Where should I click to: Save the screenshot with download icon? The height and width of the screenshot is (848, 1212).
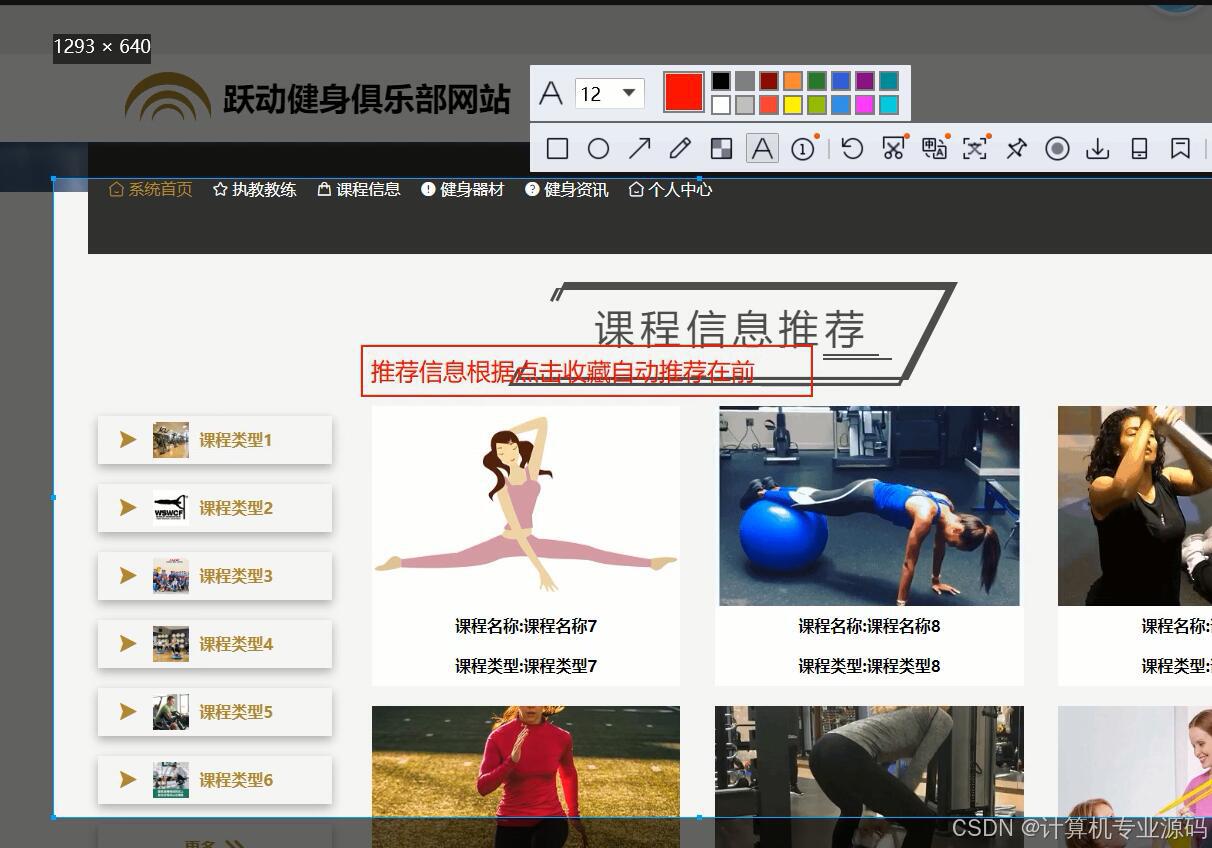[1098, 149]
